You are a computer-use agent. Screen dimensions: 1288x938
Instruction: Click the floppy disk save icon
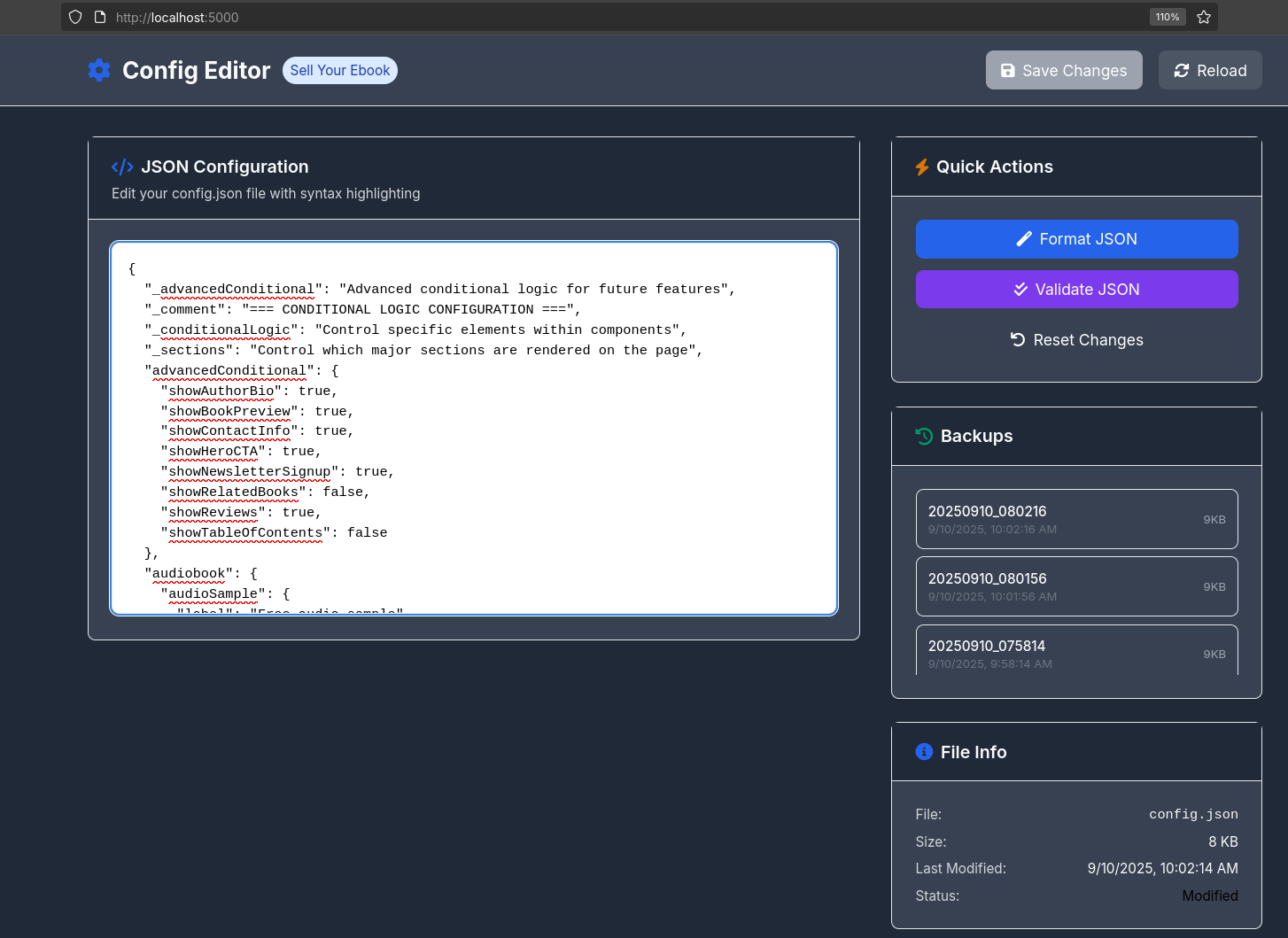[1008, 70]
